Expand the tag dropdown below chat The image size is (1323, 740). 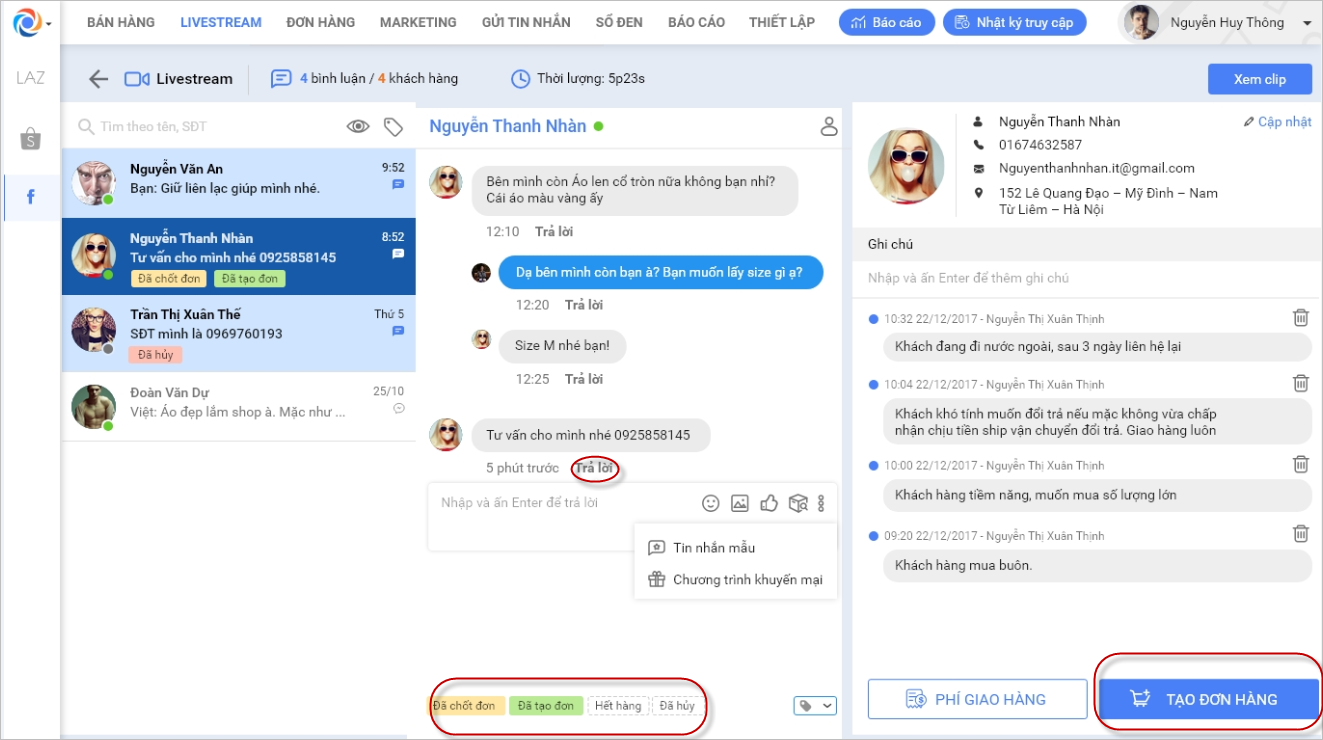[814, 706]
